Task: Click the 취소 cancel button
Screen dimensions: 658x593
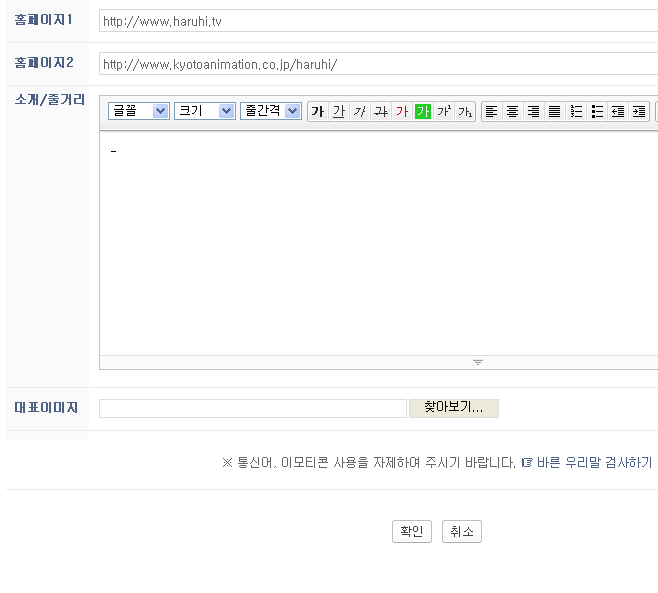Action: pos(461,532)
